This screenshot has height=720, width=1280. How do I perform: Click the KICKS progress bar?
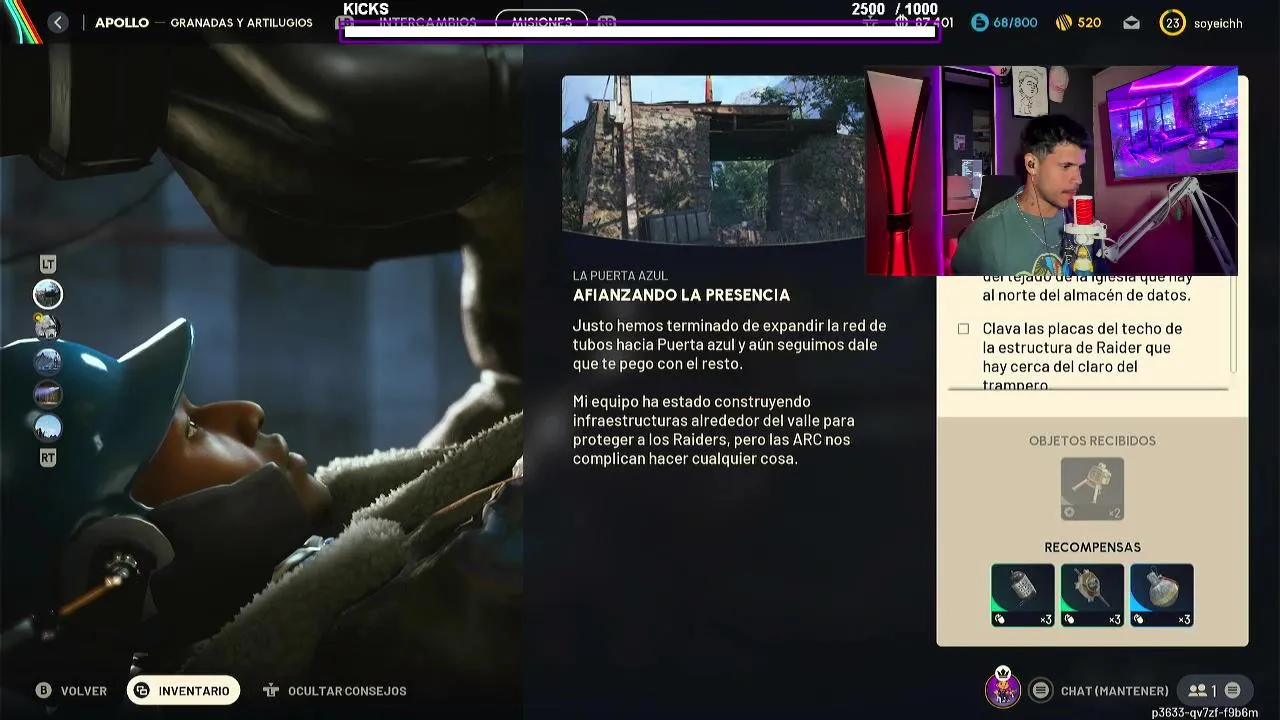639,32
